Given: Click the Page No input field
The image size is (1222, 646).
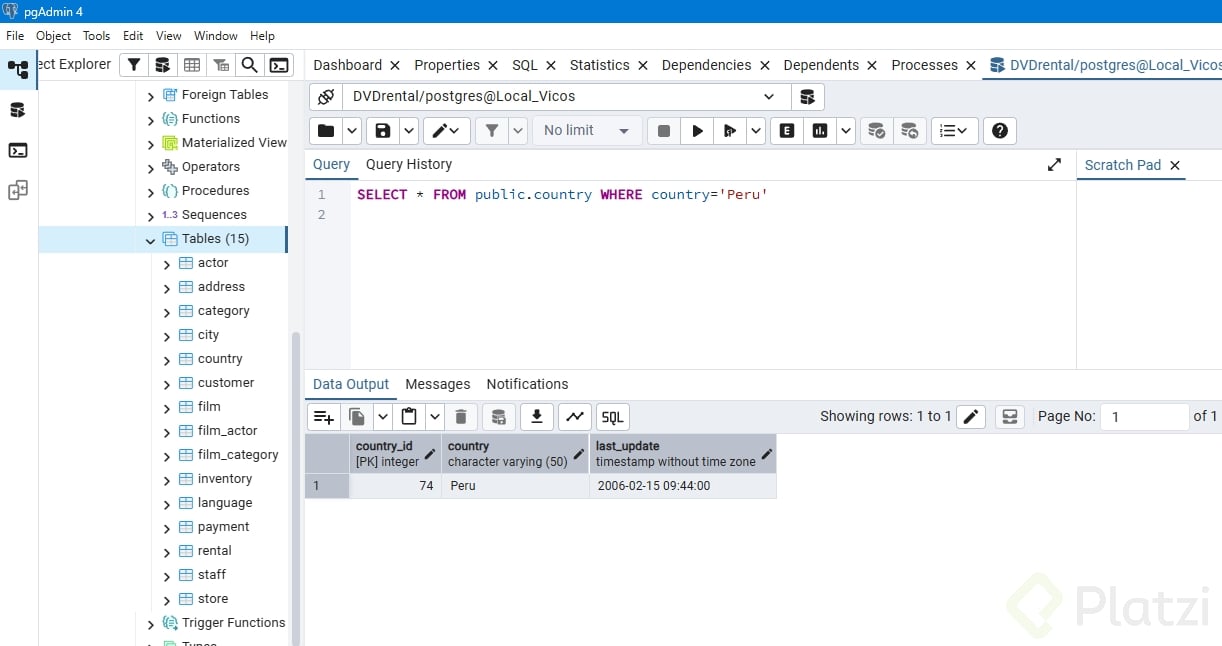Looking at the screenshot, I should (1145, 417).
